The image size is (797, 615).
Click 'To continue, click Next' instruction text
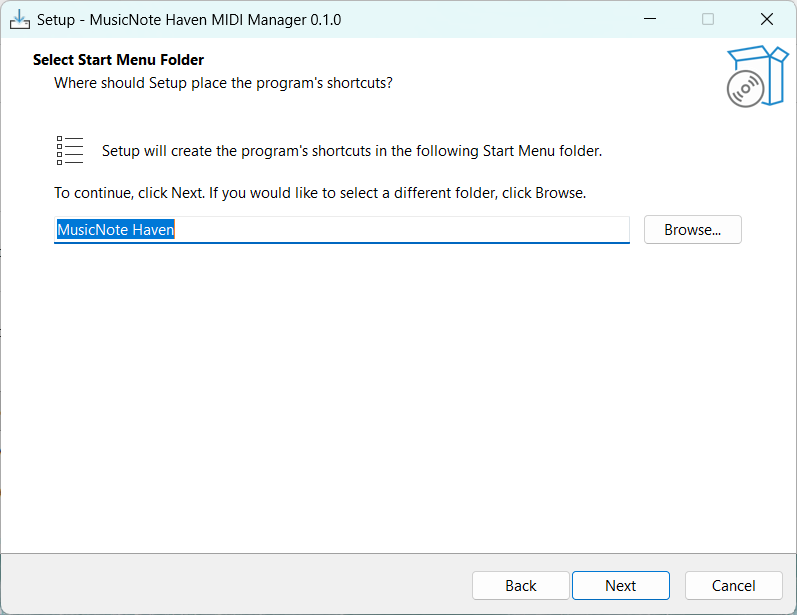(320, 193)
